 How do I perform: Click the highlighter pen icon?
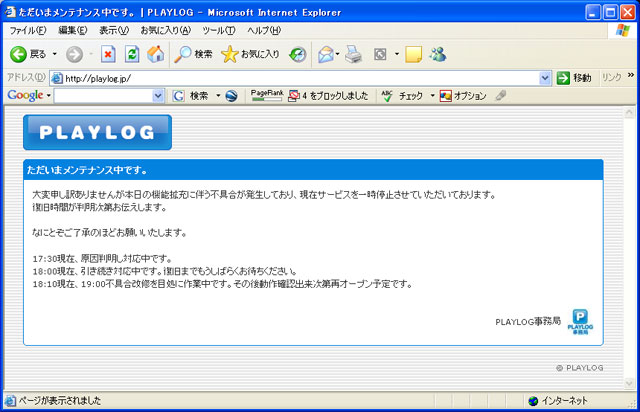500,96
